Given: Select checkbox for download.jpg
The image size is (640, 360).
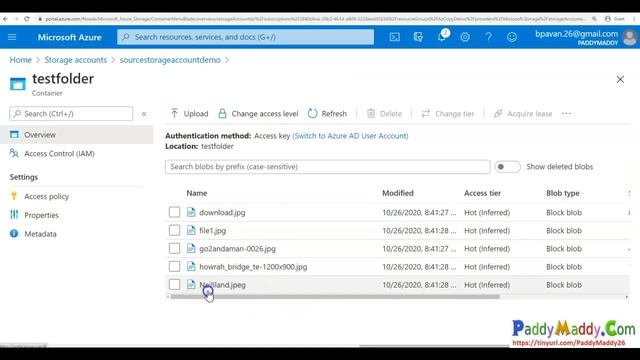Looking at the screenshot, I should click(174, 212).
